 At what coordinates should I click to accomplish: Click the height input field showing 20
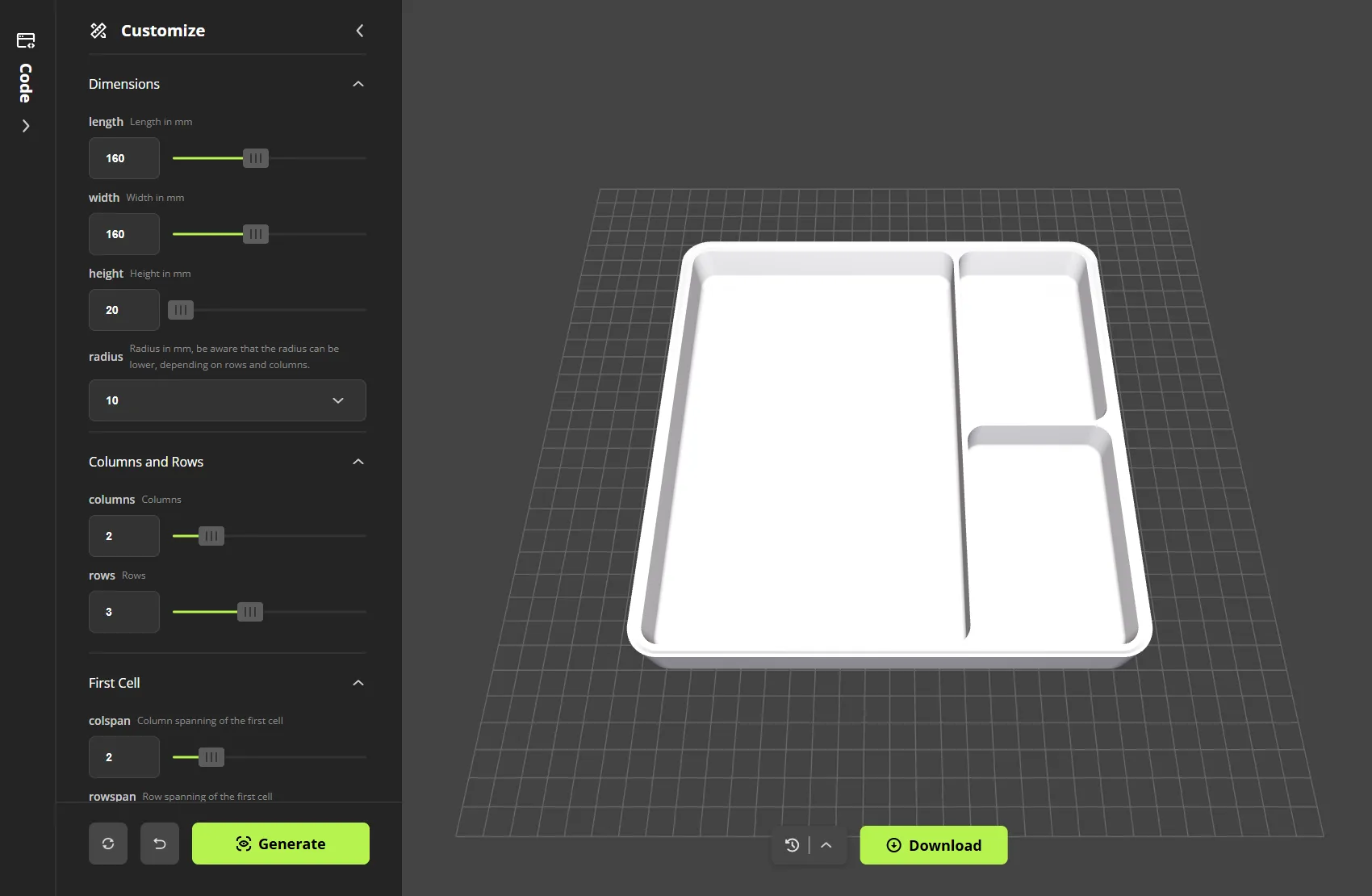point(123,310)
